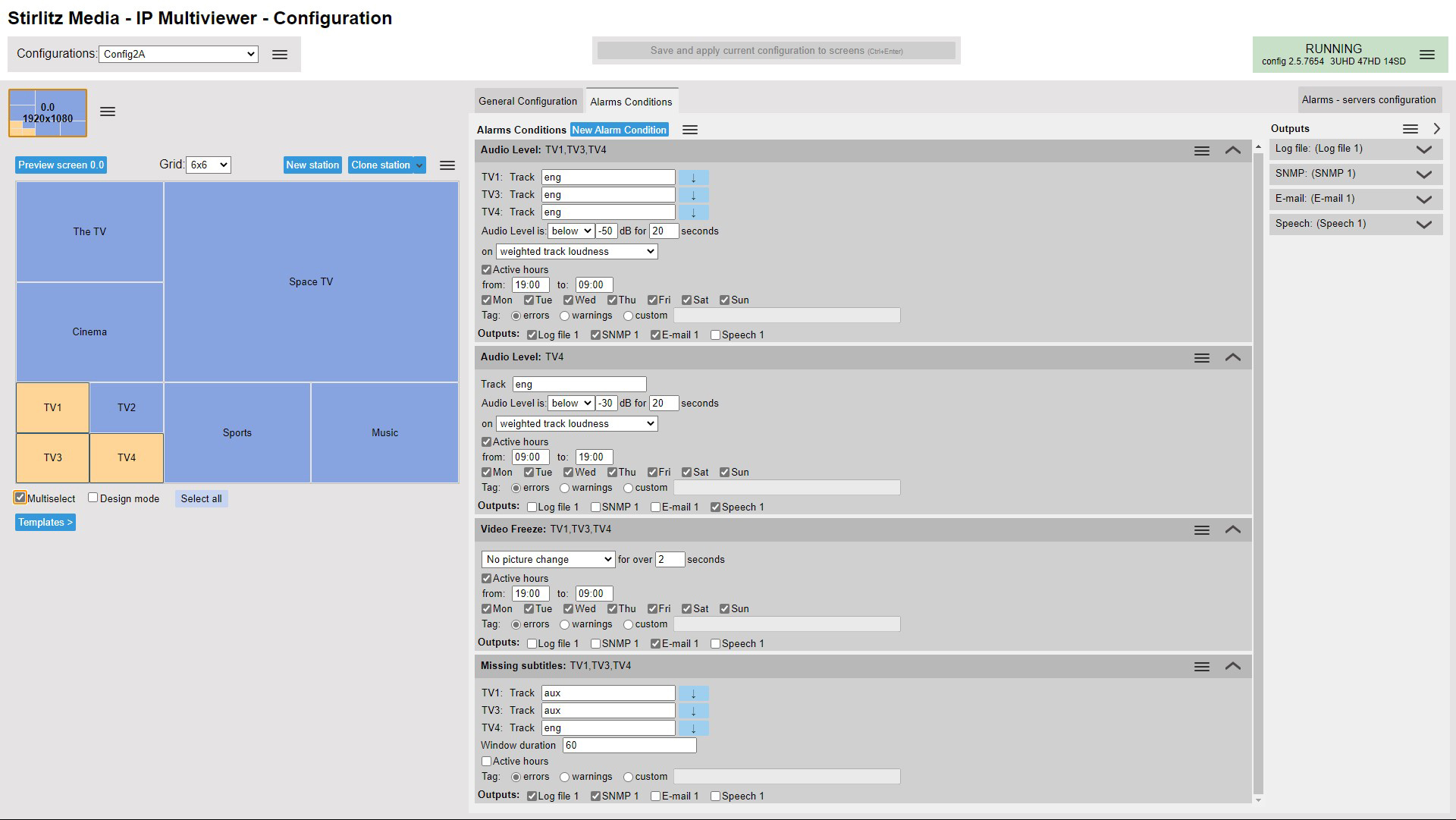
Task: Click the collapse icon for Missing subtitles panel
Action: (x=1232, y=665)
